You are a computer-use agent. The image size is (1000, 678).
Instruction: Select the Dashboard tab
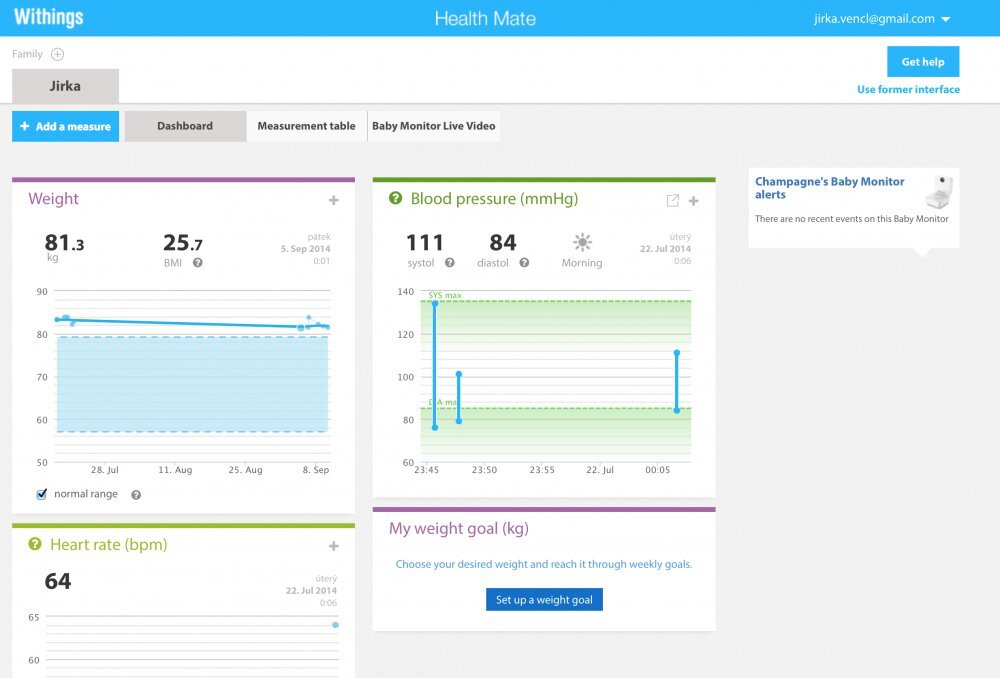coord(185,126)
